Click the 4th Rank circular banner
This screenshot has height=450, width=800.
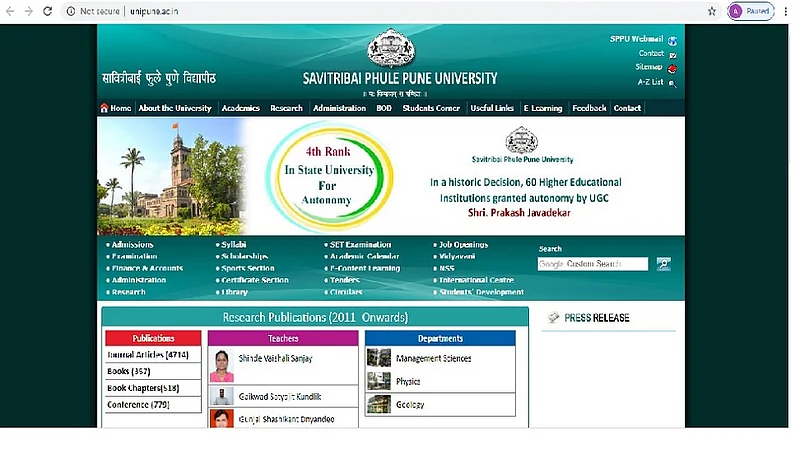click(x=329, y=177)
